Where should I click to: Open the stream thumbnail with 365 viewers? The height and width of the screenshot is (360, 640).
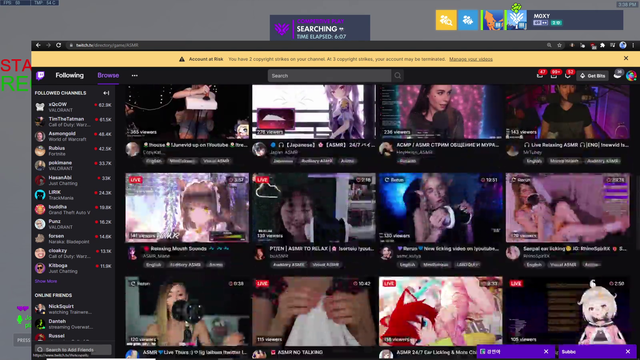tap(187, 111)
